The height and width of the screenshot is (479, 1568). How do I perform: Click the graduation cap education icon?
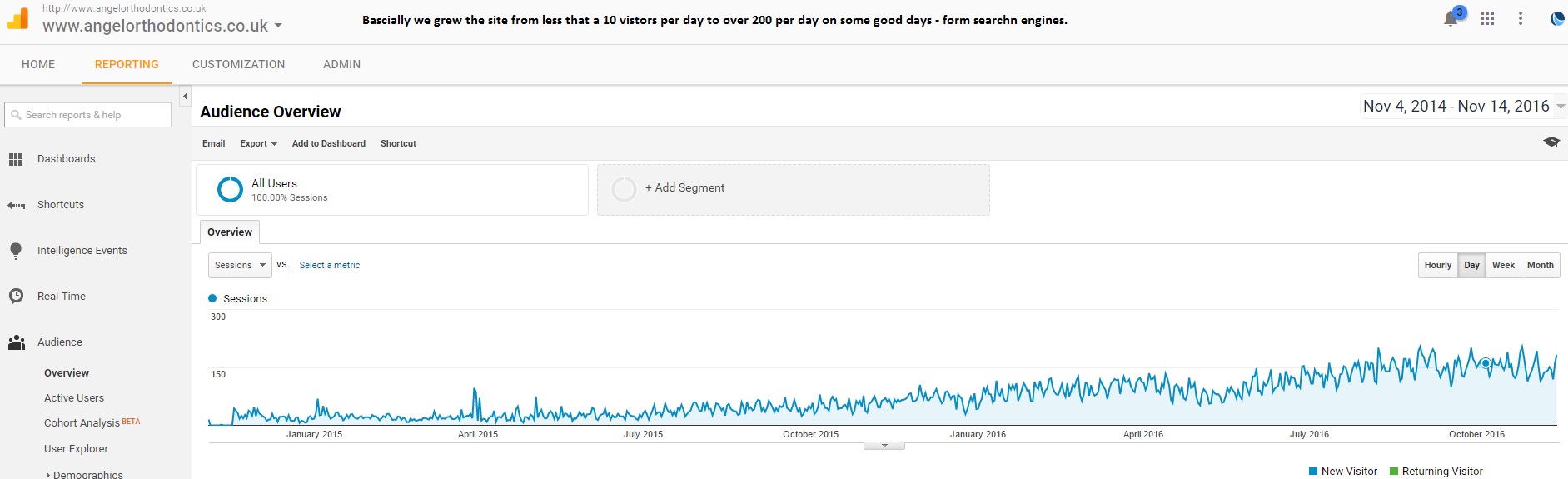tap(1551, 142)
